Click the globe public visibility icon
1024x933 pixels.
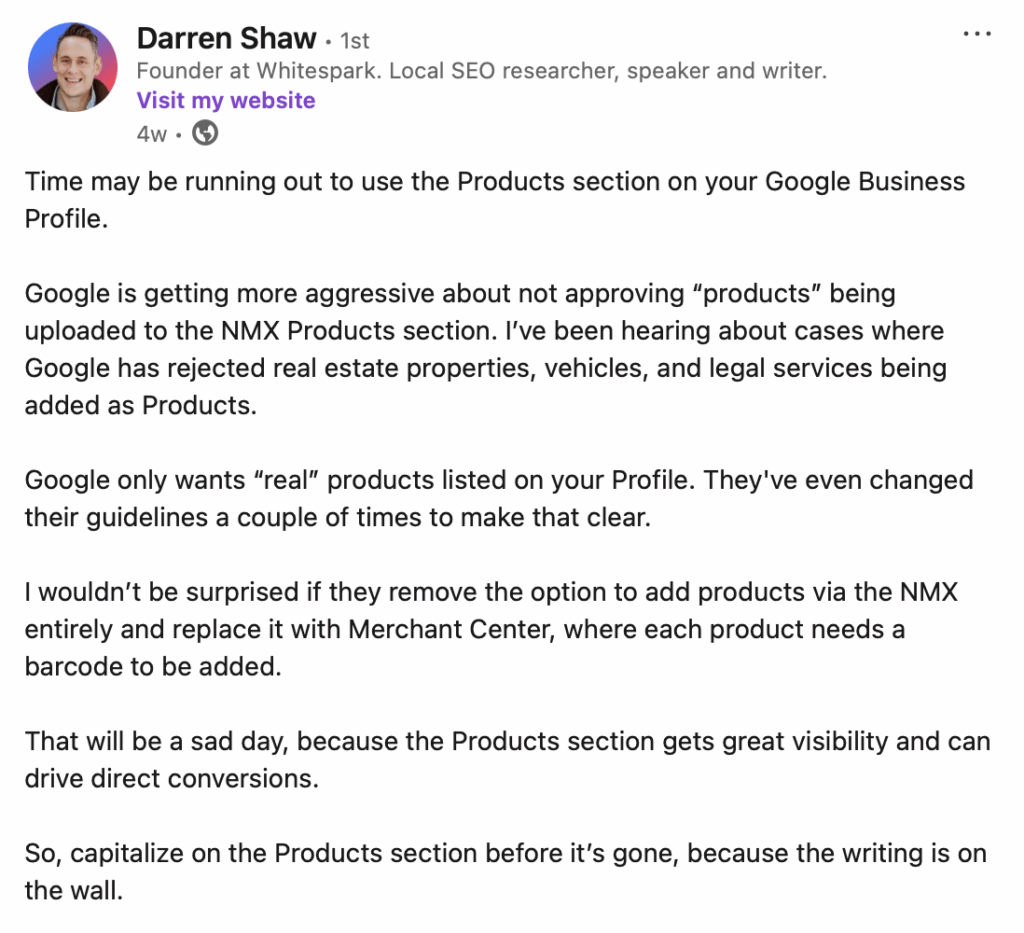[205, 132]
